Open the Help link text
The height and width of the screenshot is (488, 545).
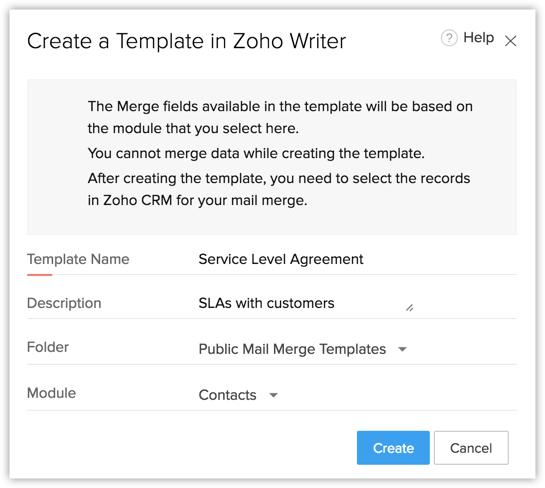(x=478, y=38)
